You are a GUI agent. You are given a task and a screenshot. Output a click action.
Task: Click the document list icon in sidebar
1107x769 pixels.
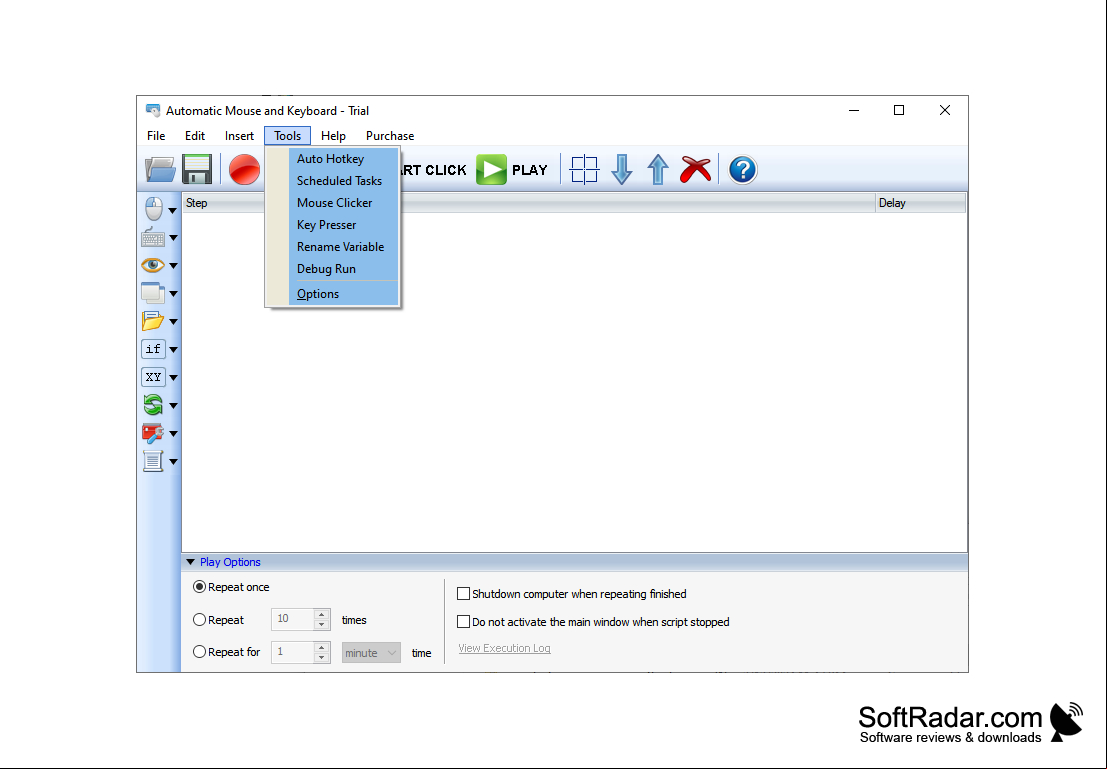(x=152, y=461)
